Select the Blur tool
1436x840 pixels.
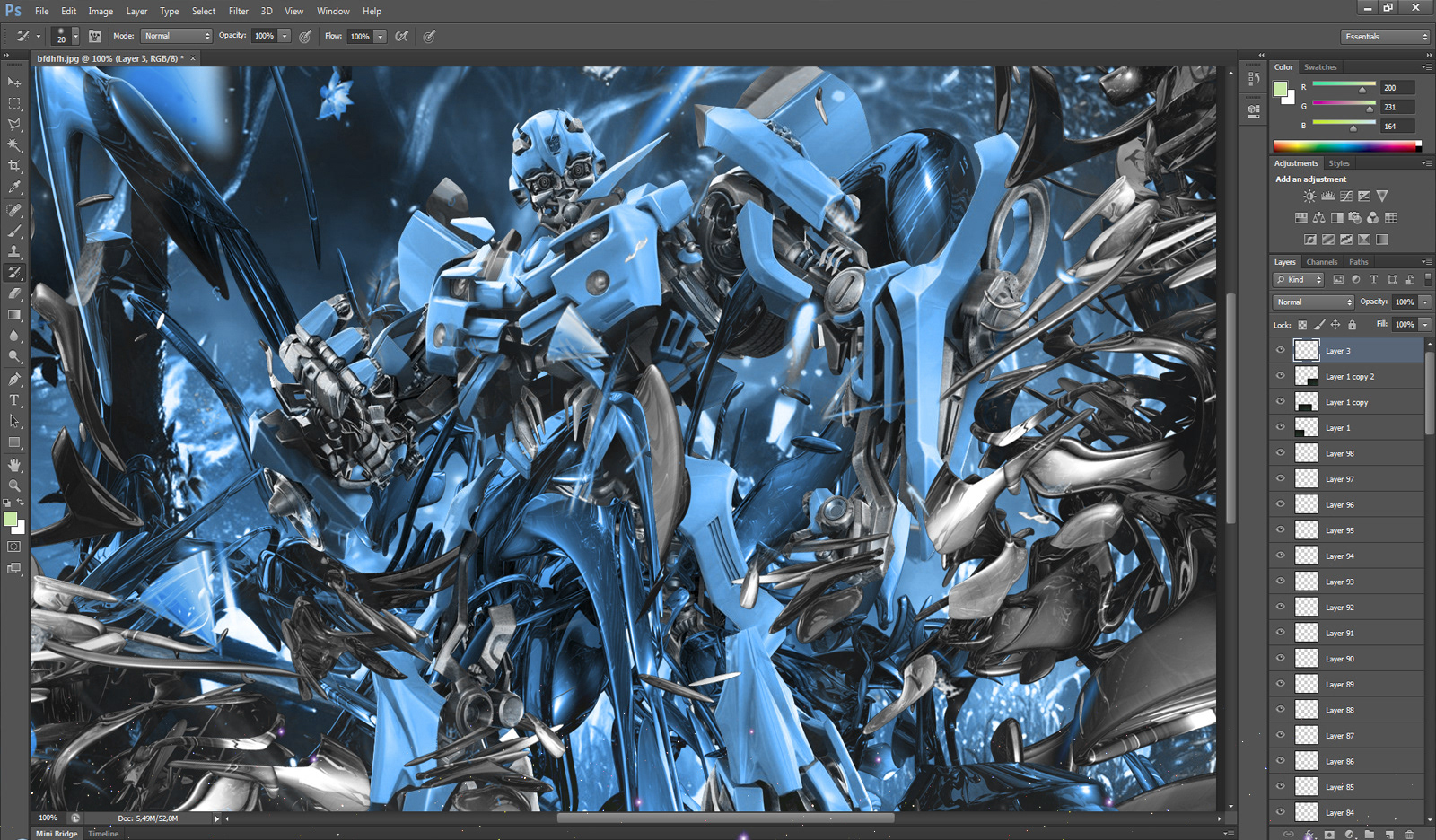click(x=14, y=336)
